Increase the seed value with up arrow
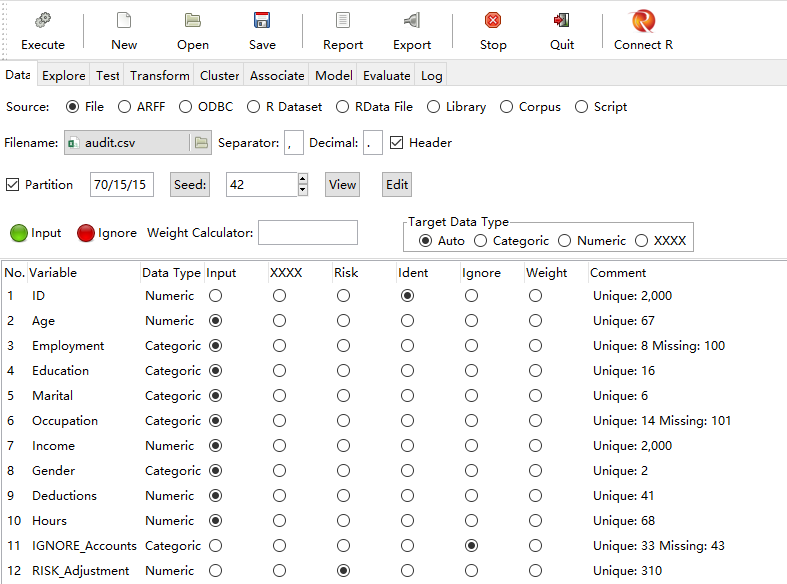787x584 pixels. point(303,179)
